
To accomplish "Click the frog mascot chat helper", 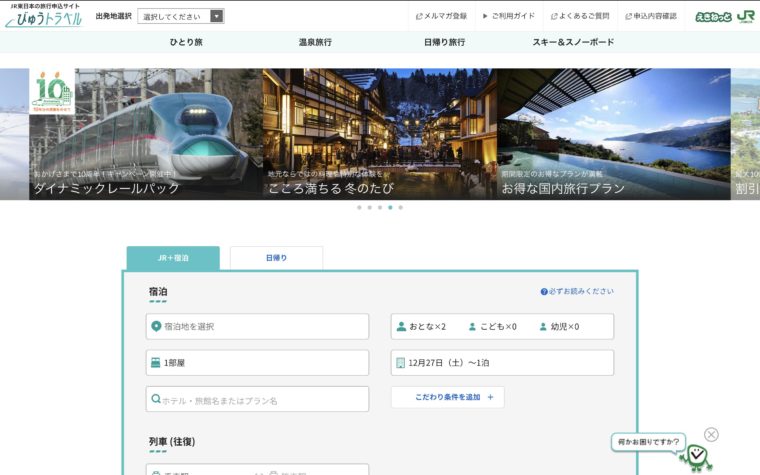I will click(x=696, y=457).
